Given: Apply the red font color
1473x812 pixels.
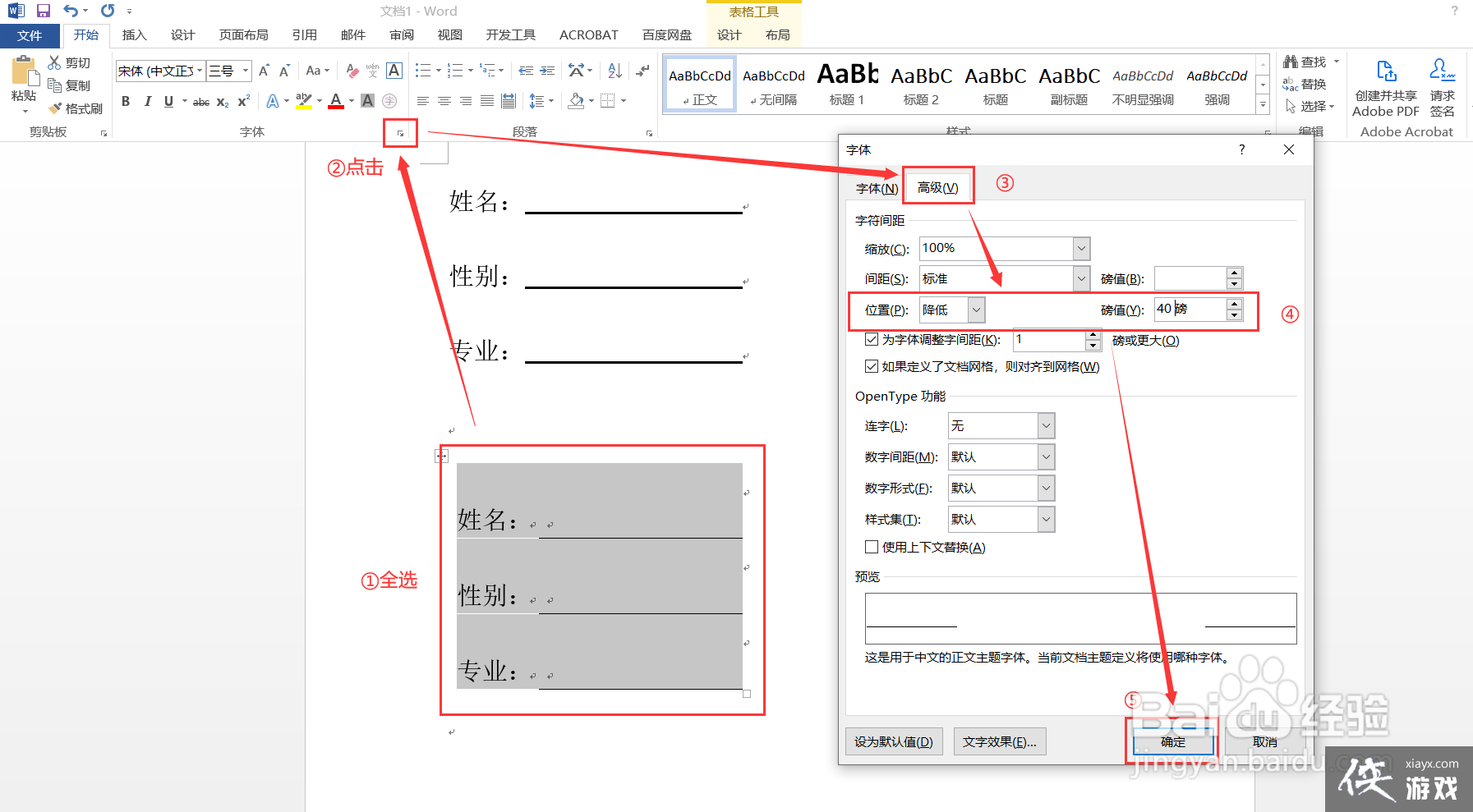Looking at the screenshot, I should pyautogui.click(x=336, y=101).
